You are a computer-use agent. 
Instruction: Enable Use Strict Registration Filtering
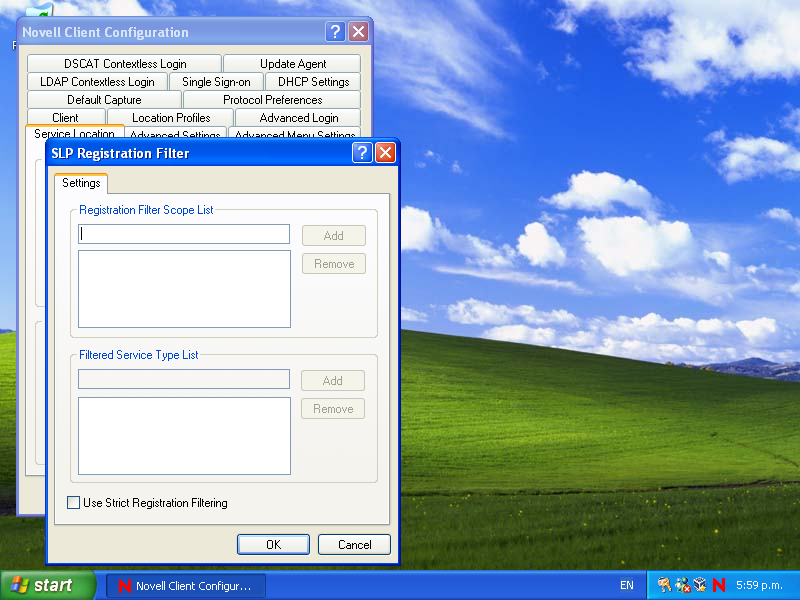click(x=73, y=503)
